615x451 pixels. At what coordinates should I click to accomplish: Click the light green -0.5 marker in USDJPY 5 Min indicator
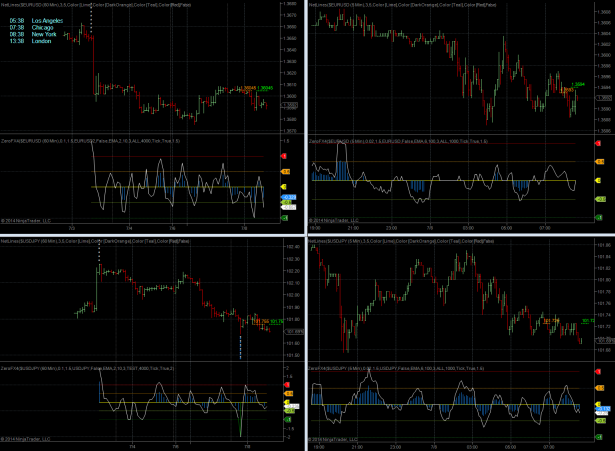[600, 421]
